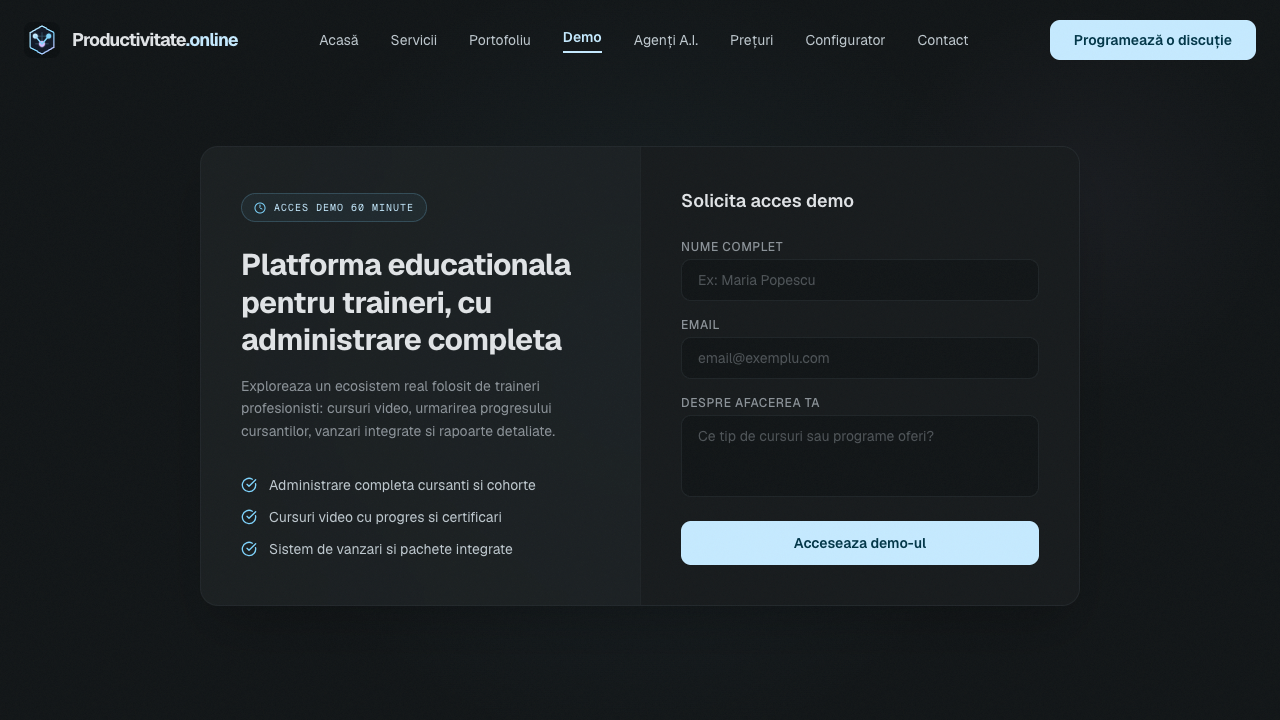This screenshot has width=1280, height=720.
Task: Go to Acasă in navigation
Action: tap(339, 40)
